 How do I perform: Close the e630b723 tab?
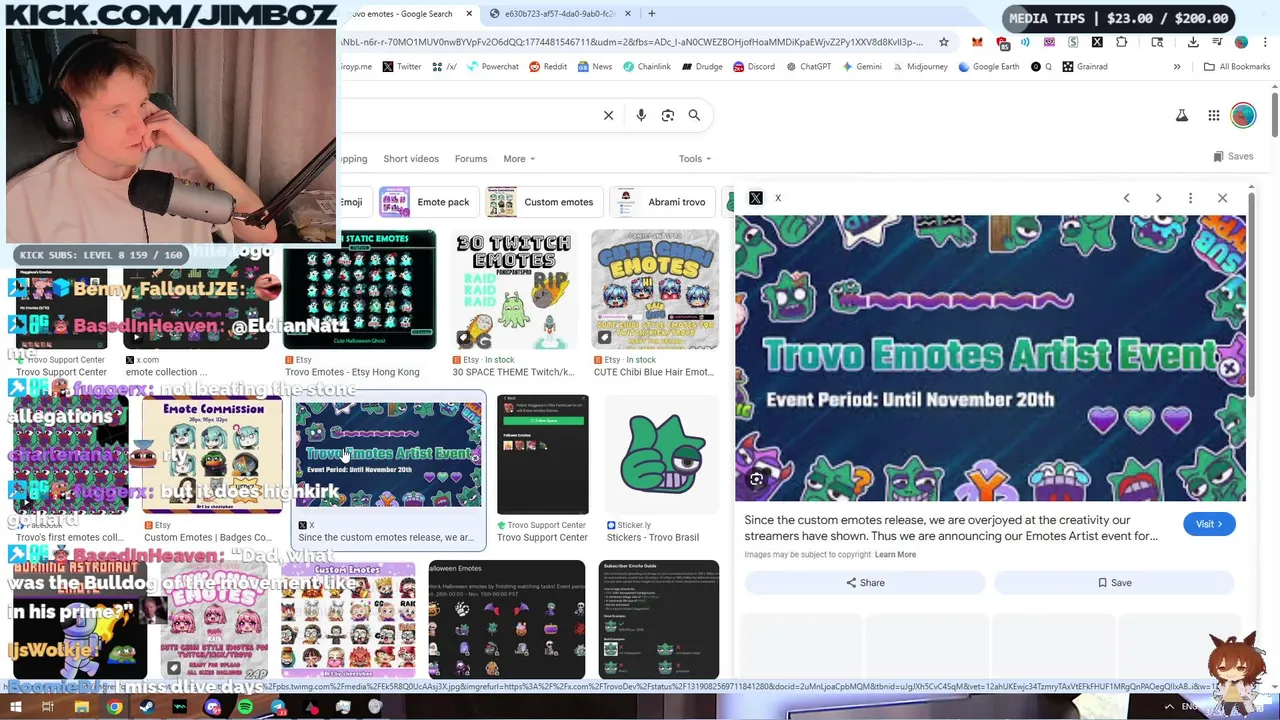click(628, 14)
